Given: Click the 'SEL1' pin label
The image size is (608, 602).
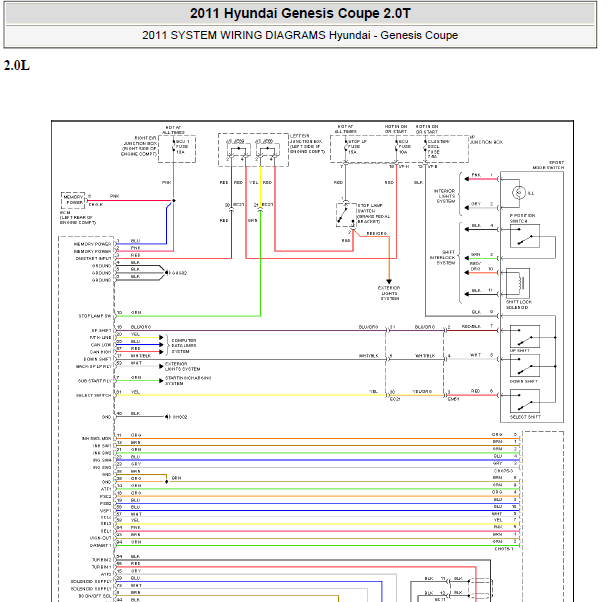Looking at the screenshot, I should [105, 531].
